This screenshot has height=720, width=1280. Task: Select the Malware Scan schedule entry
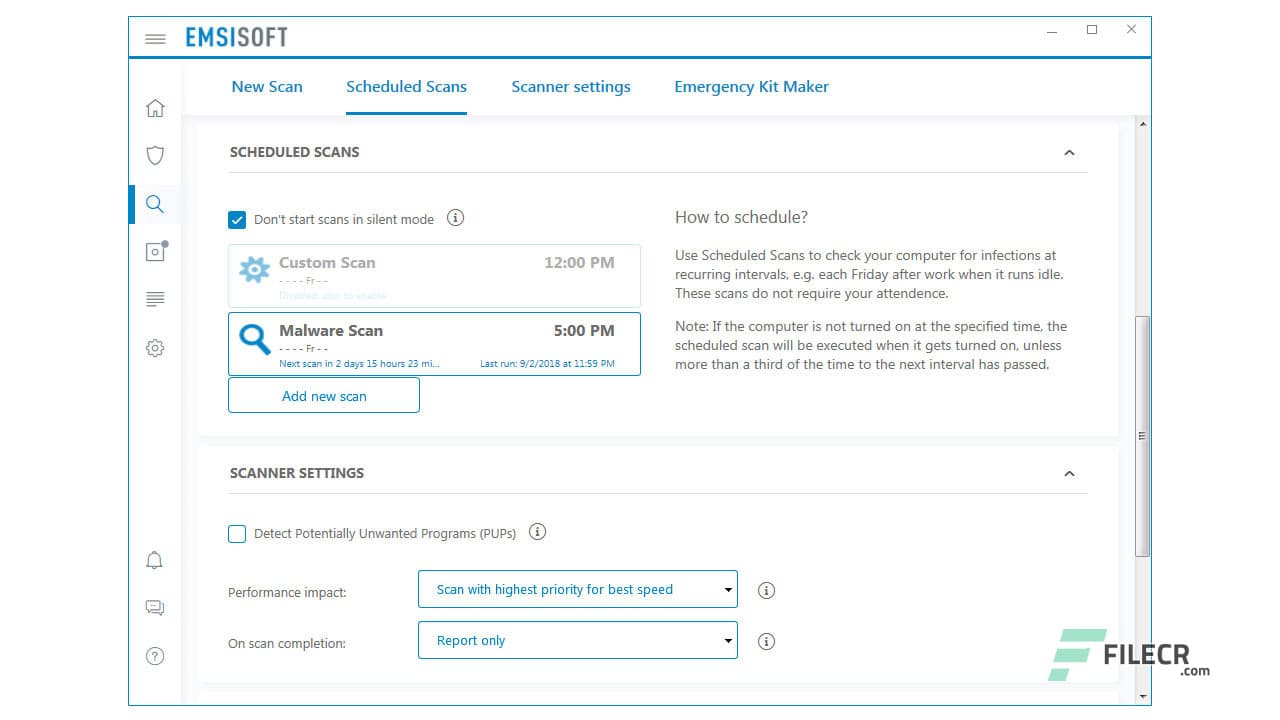pos(434,344)
